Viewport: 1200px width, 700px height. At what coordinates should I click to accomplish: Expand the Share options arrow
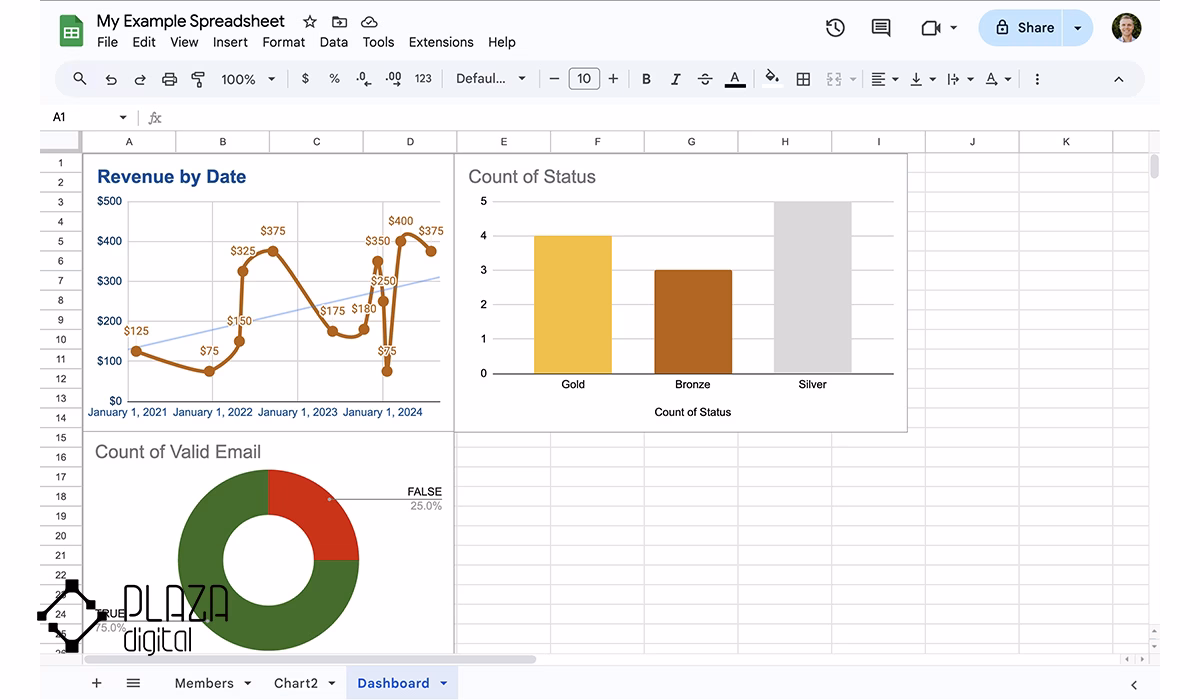click(x=1078, y=28)
